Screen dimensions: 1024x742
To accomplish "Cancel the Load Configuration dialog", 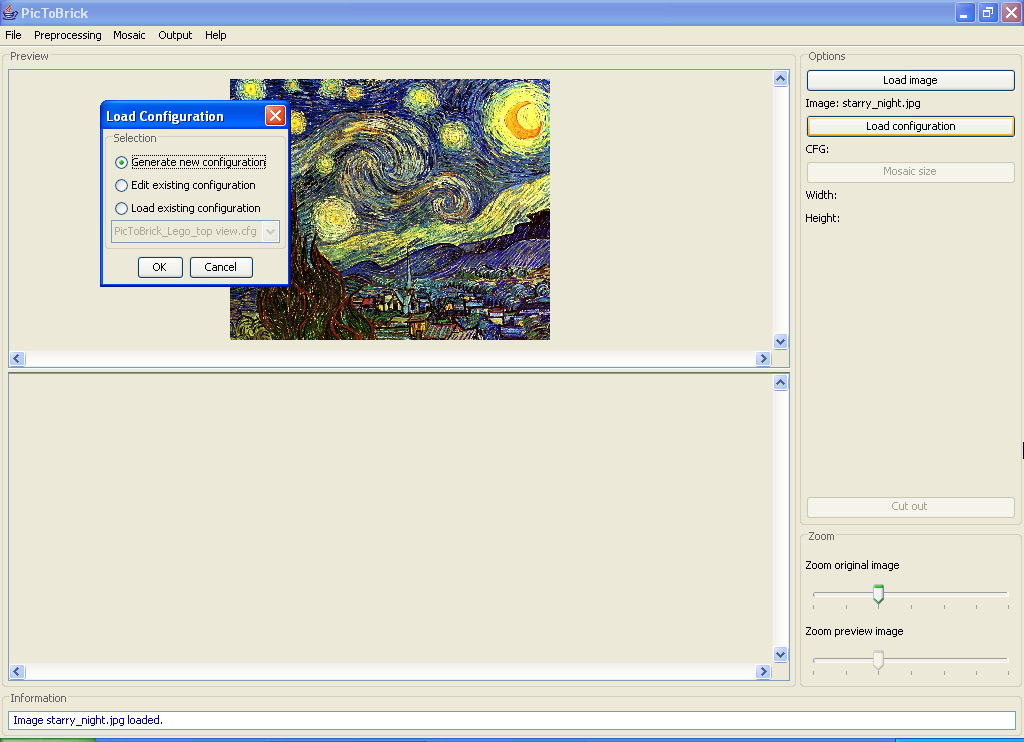I will 221,267.
